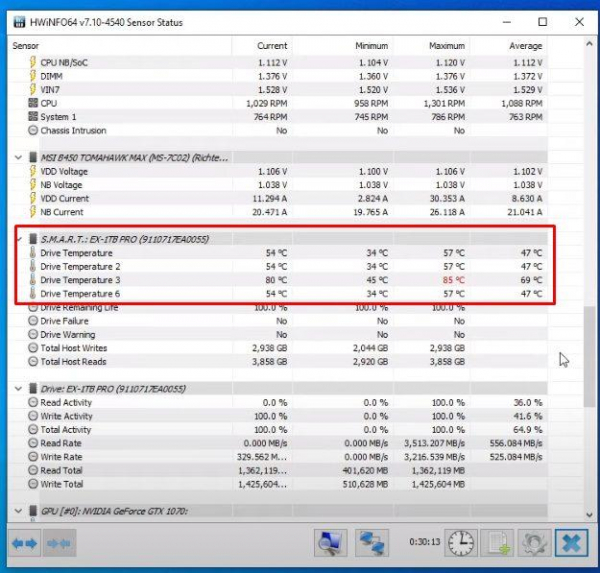Image resolution: width=600 pixels, height=573 pixels.
Task: Click the collapse sensors arrows button
Action: coord(59,543)
